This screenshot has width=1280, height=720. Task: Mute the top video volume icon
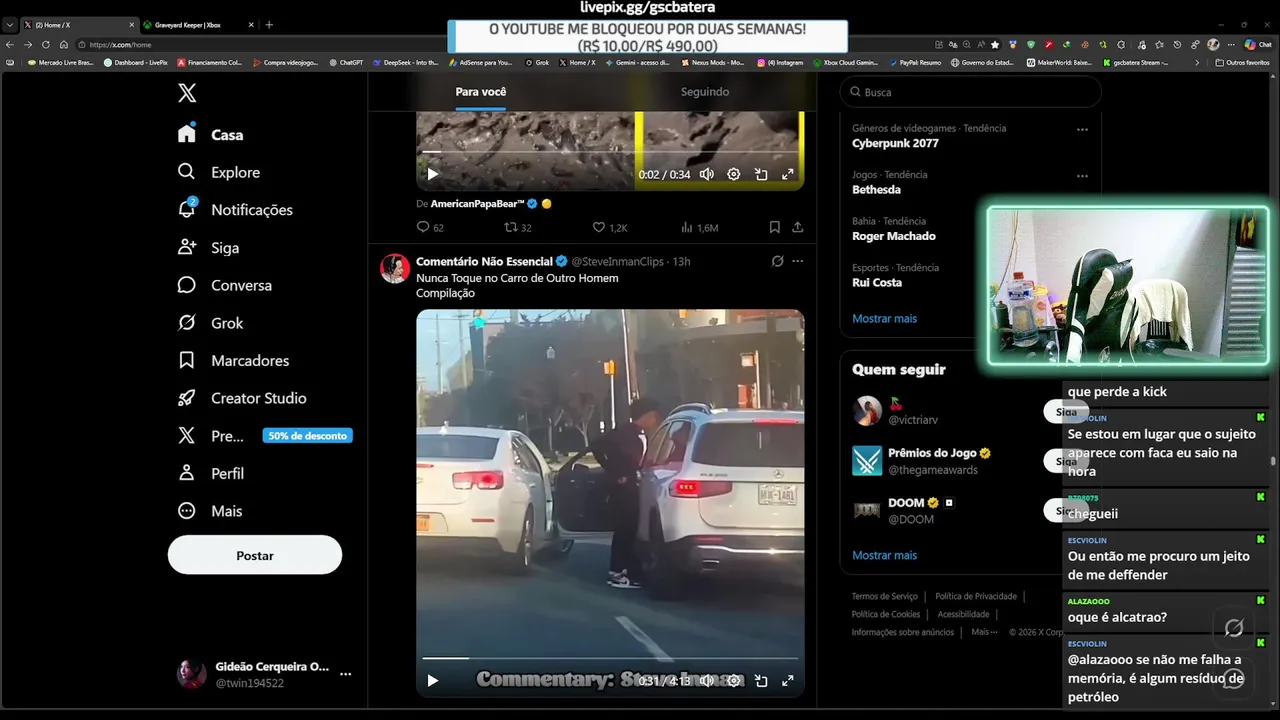point(707,174)
